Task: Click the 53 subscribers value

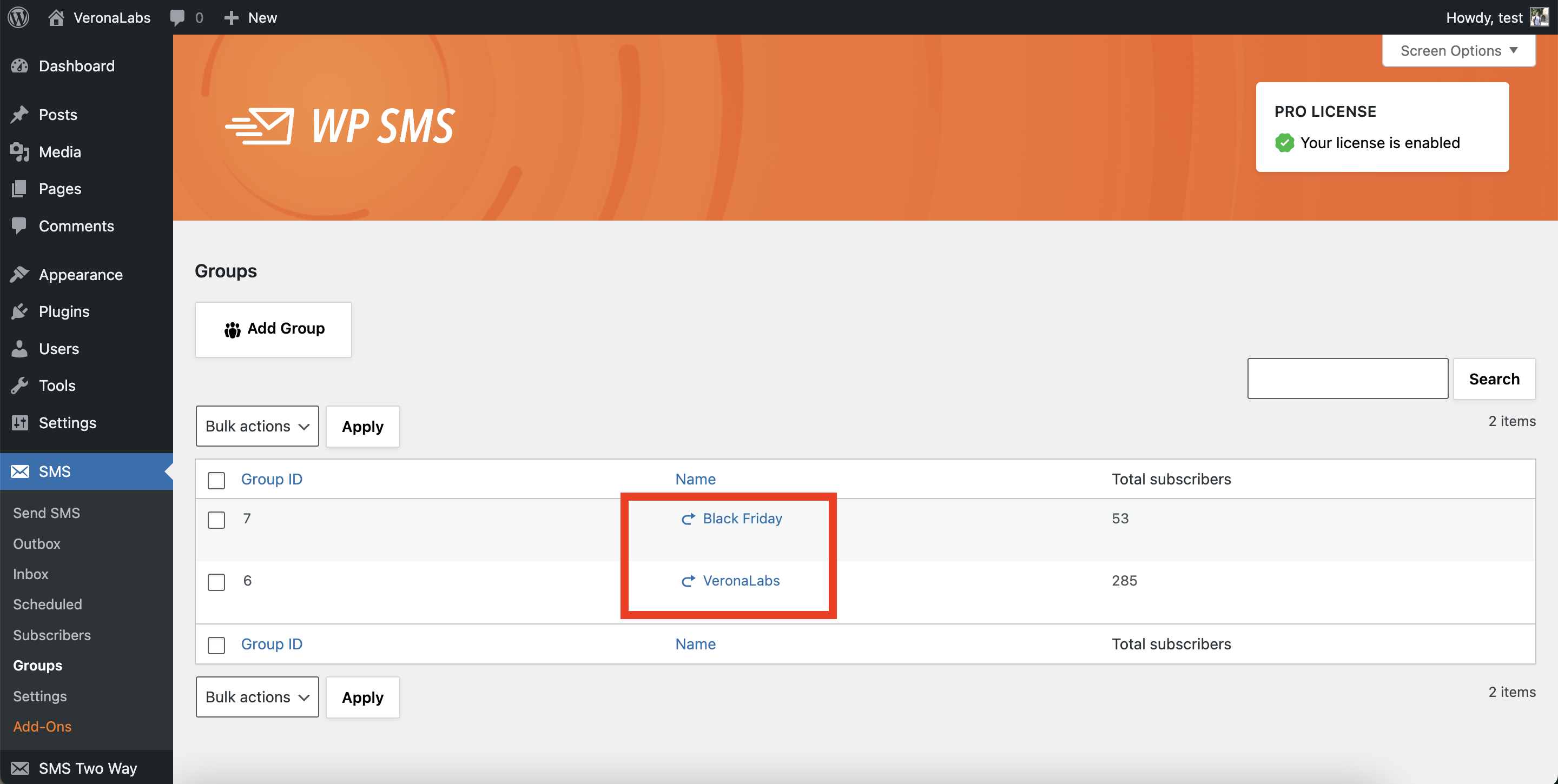Action: (x=1120, y=519)
